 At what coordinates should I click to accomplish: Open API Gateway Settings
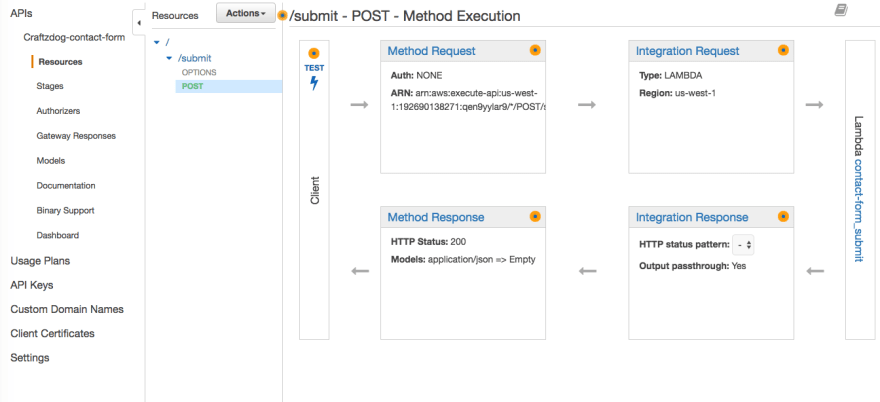(30, 358)
